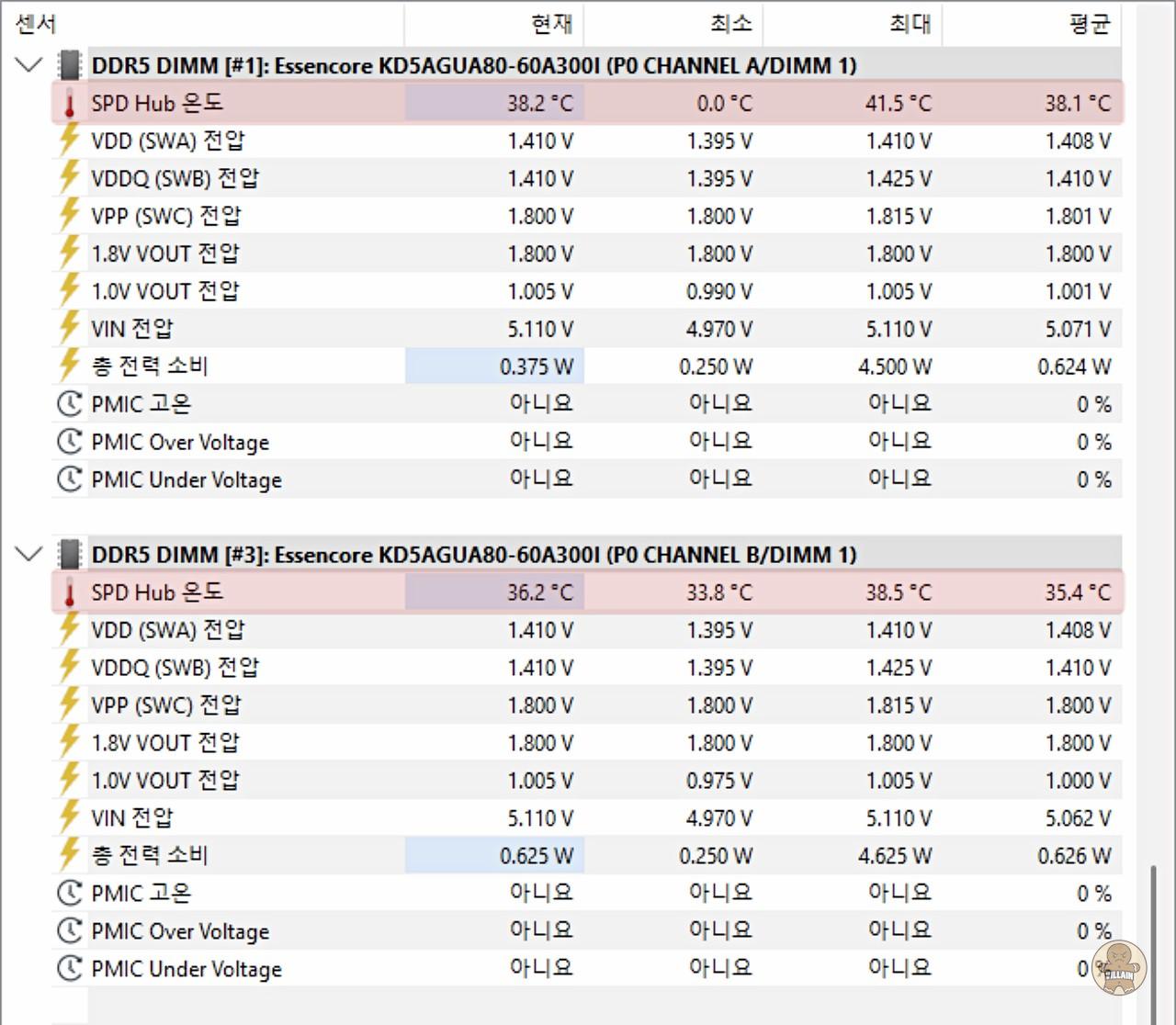
Task: Select the PMIC 고온 label under DIMM #3
Action: pos(141,894)
